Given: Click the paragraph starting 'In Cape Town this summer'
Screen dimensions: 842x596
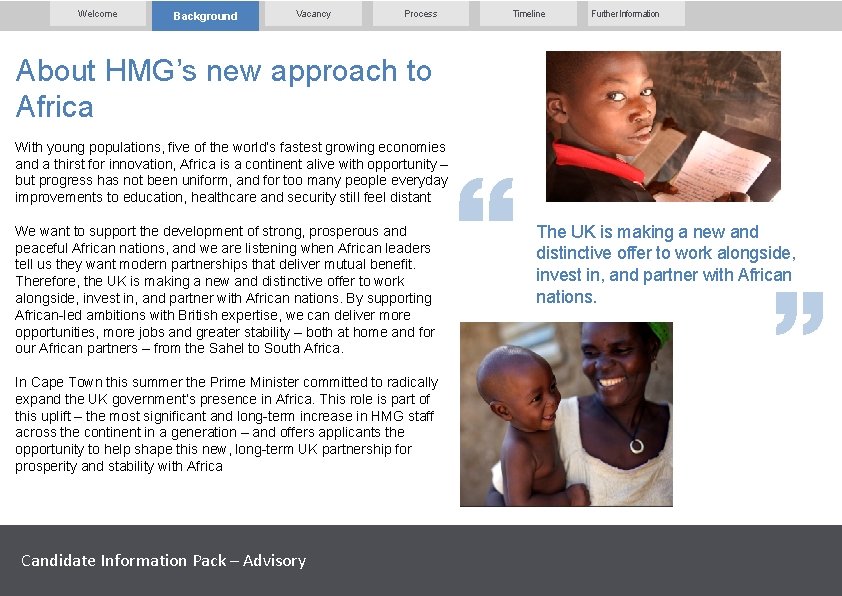Looking at the screenshot, I should coord(227,424).
